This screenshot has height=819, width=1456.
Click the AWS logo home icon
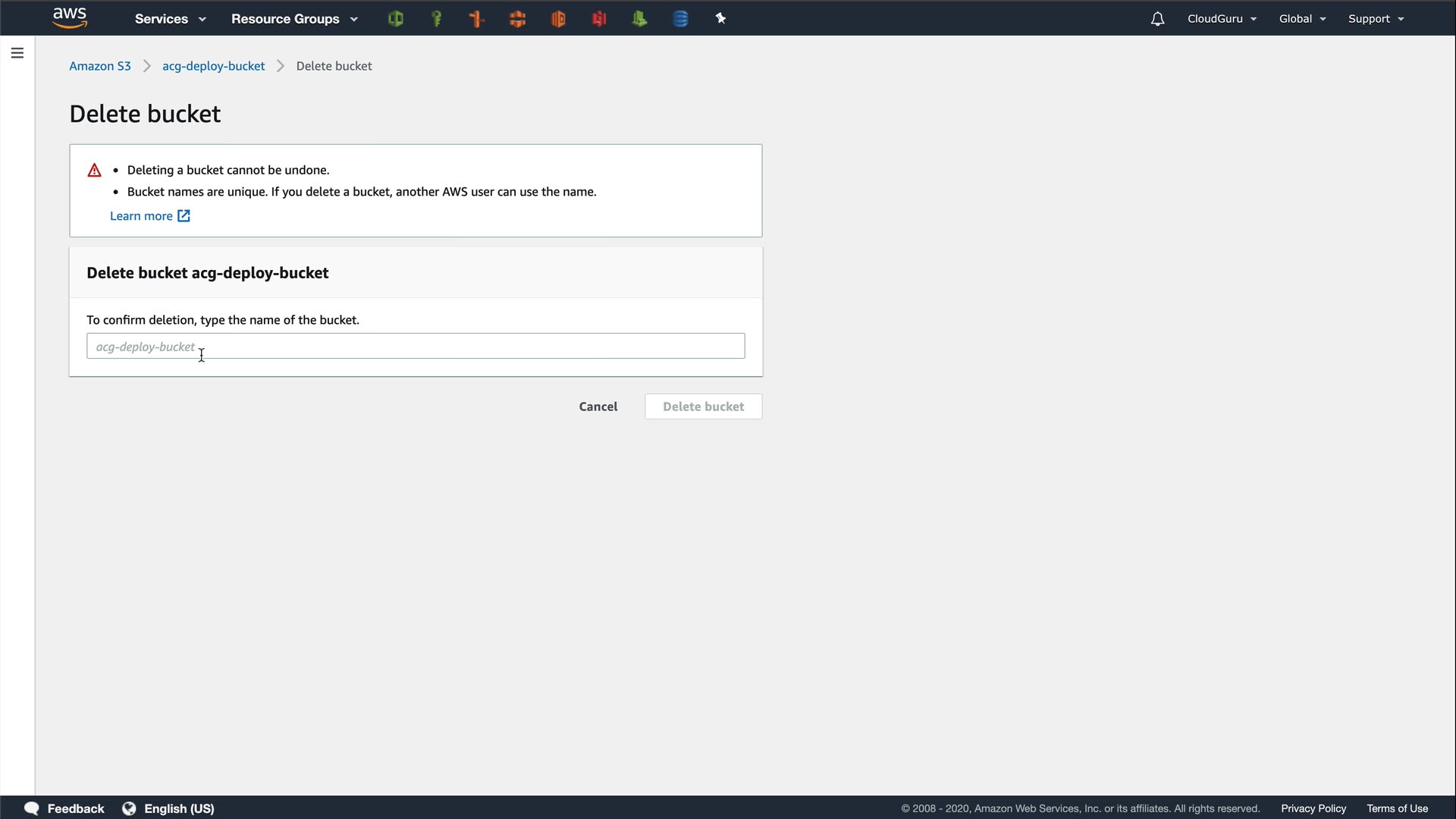(70, 18)
